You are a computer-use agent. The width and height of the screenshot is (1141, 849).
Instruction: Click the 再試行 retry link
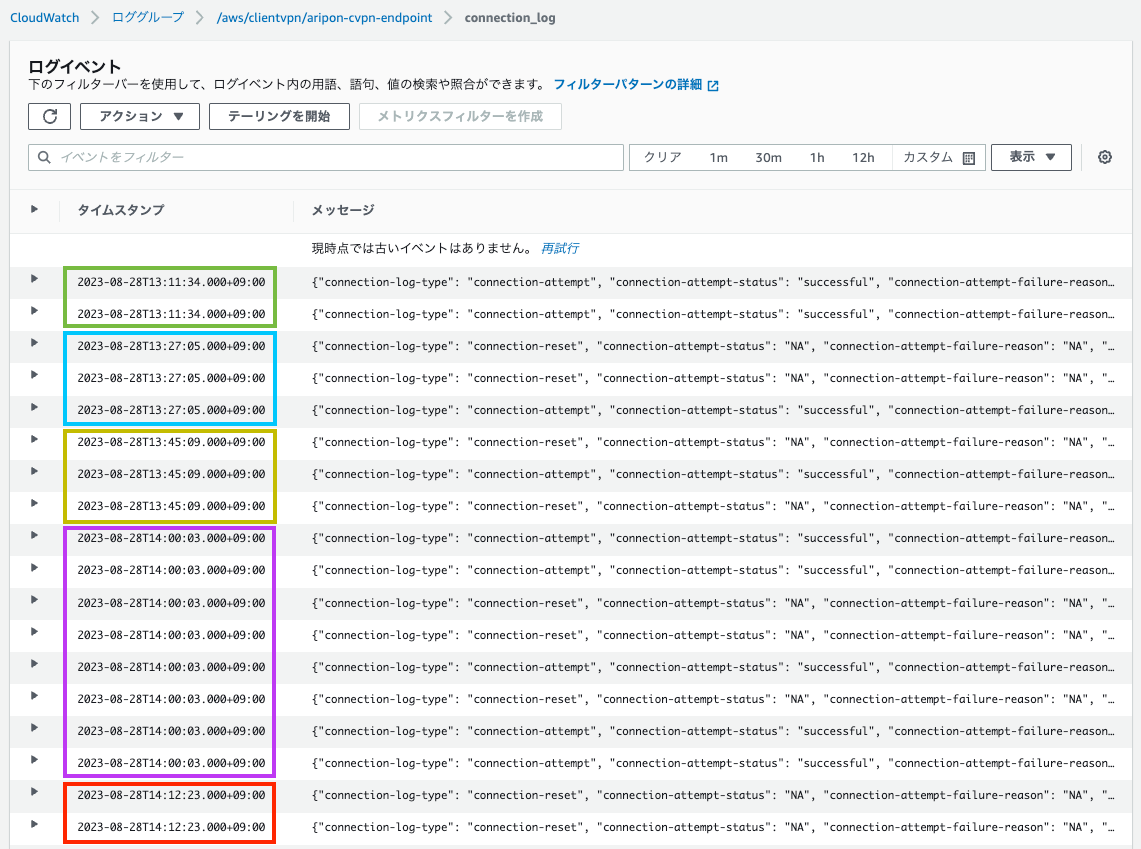coord(560,248)
